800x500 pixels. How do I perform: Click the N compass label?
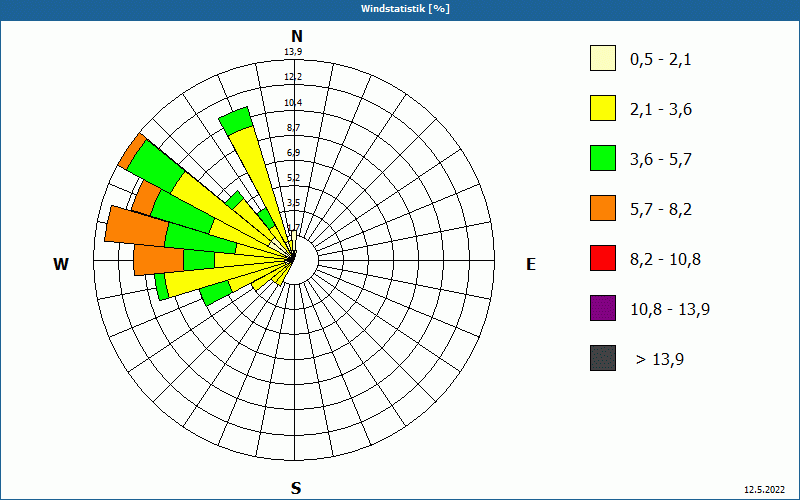[296, 36]
